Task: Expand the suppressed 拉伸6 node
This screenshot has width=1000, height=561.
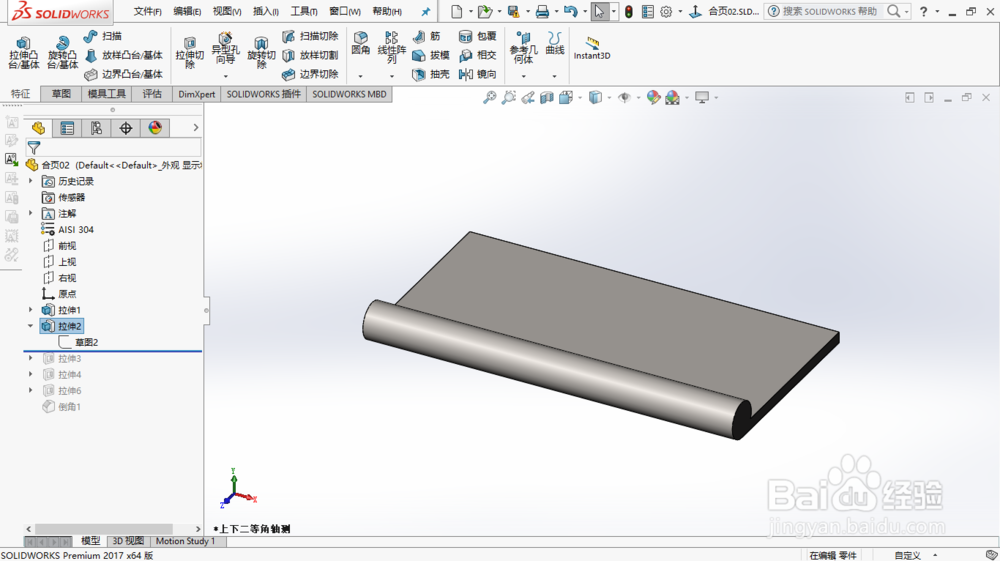Action: pyautogui.click(x=30, y=390)
